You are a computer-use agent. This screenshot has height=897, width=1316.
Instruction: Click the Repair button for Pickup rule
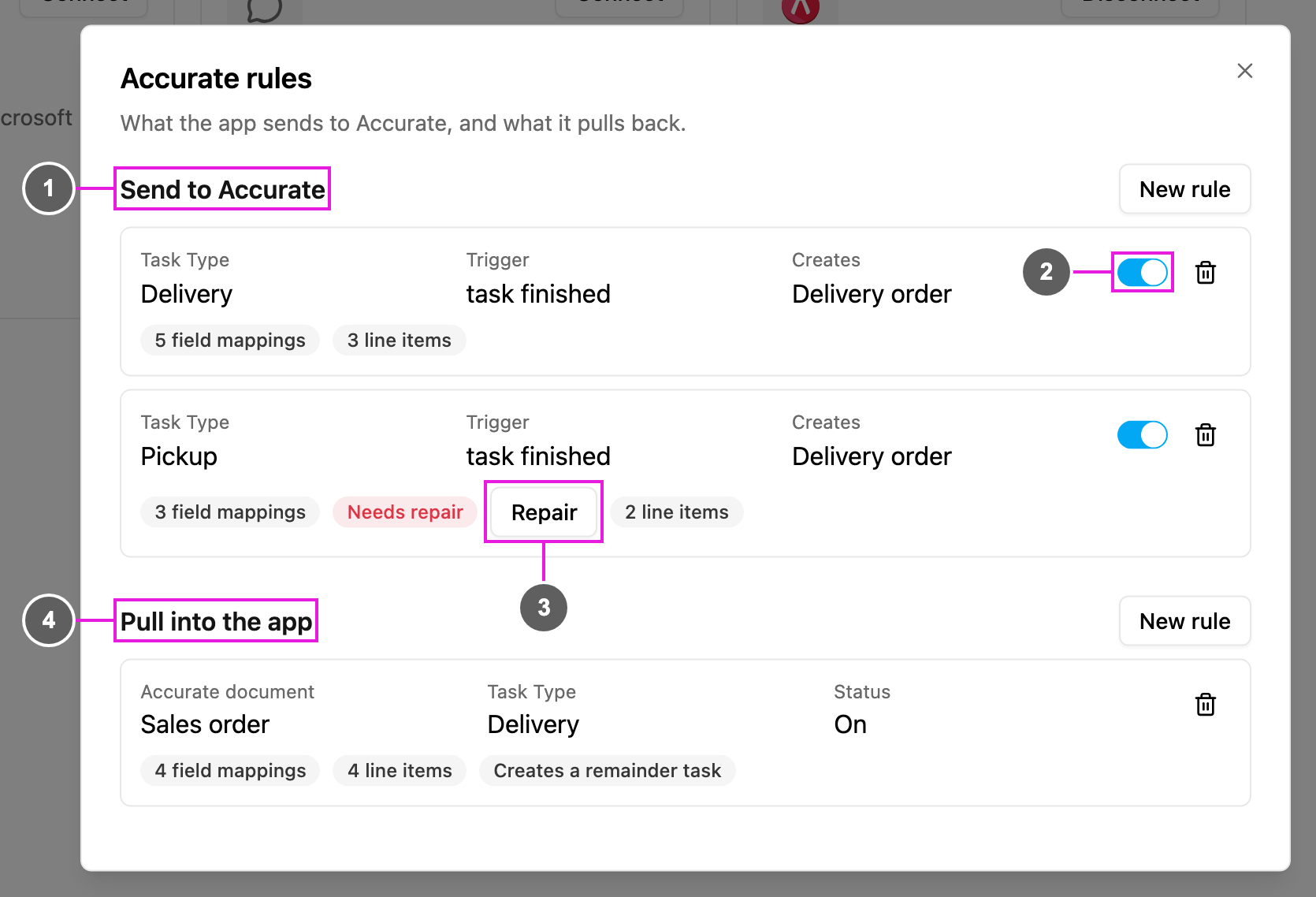tap(544, 512)
